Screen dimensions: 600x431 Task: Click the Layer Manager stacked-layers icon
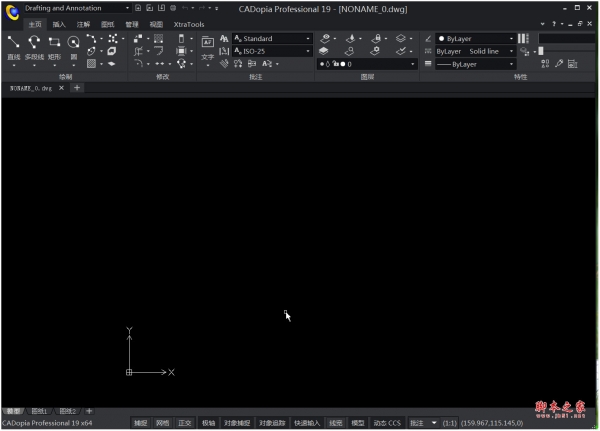coord(324,51)
